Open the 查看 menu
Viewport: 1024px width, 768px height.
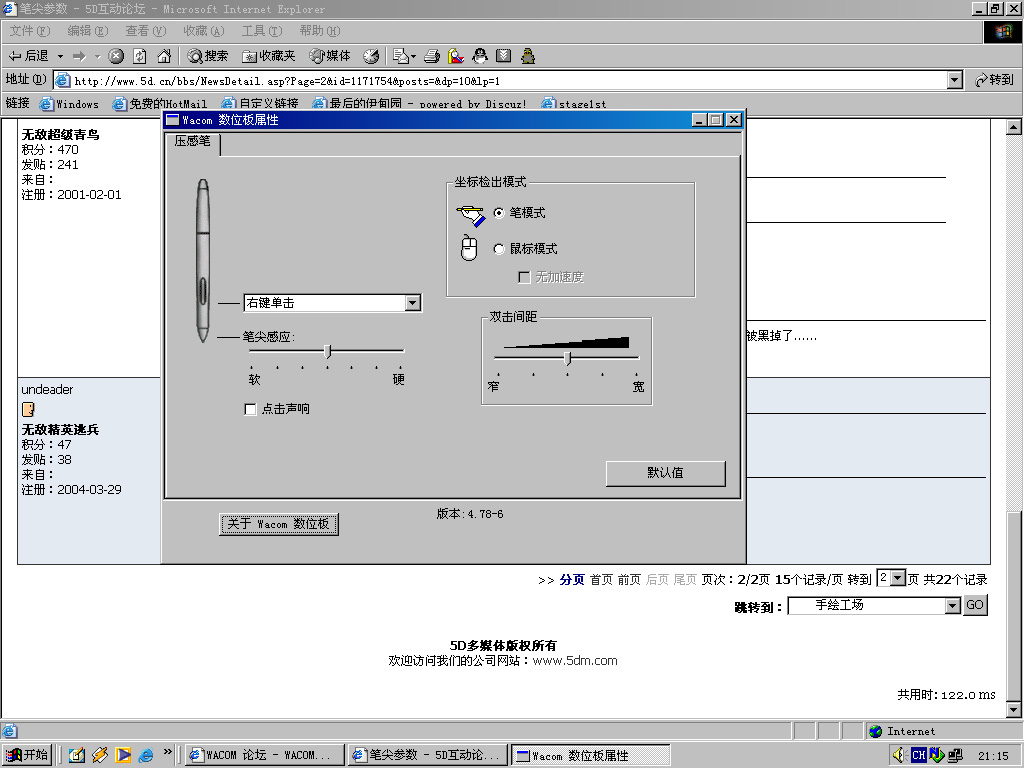[146, 31]
